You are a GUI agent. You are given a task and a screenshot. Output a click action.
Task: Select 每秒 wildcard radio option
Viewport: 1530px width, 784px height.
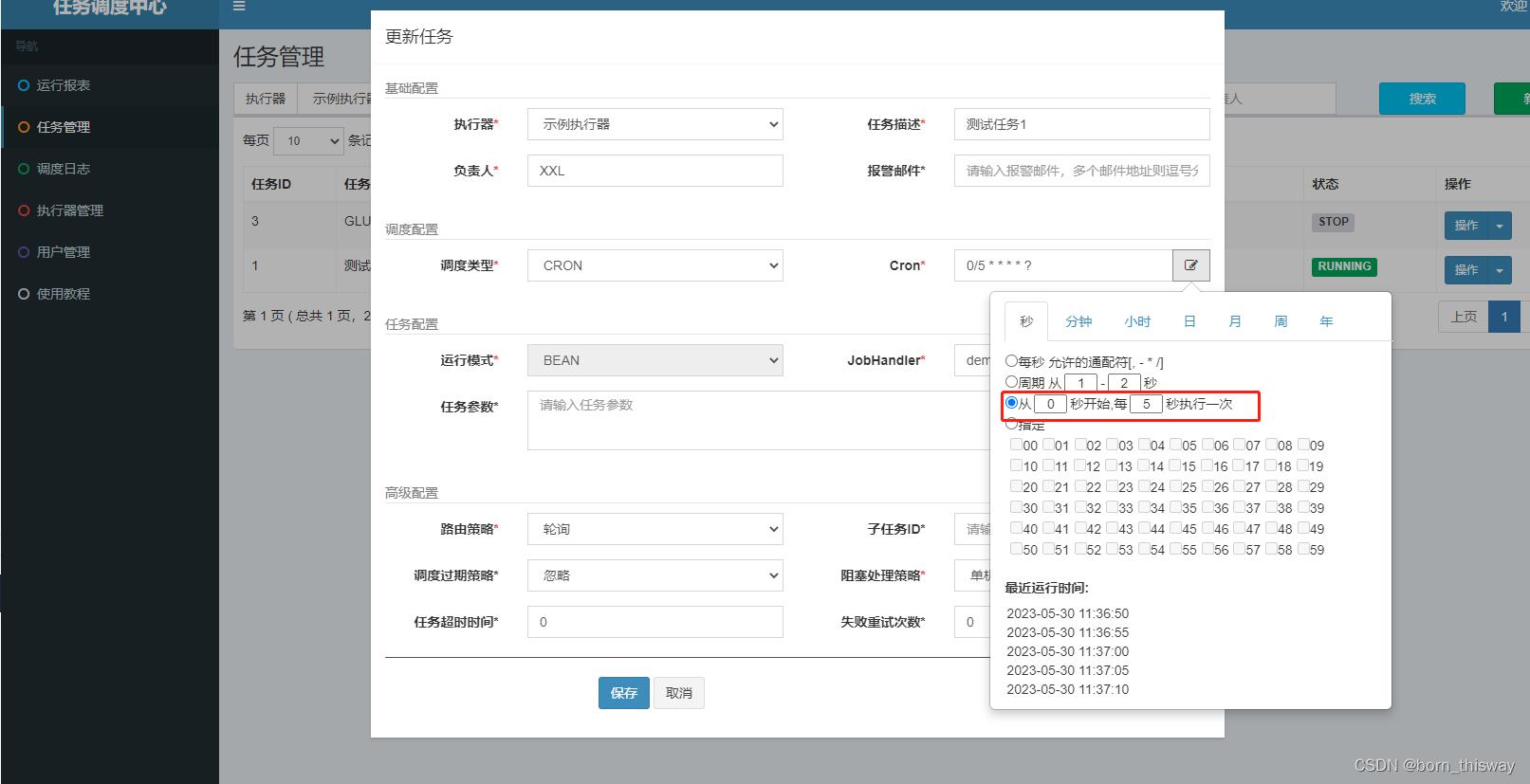[x=1011, y=361]
